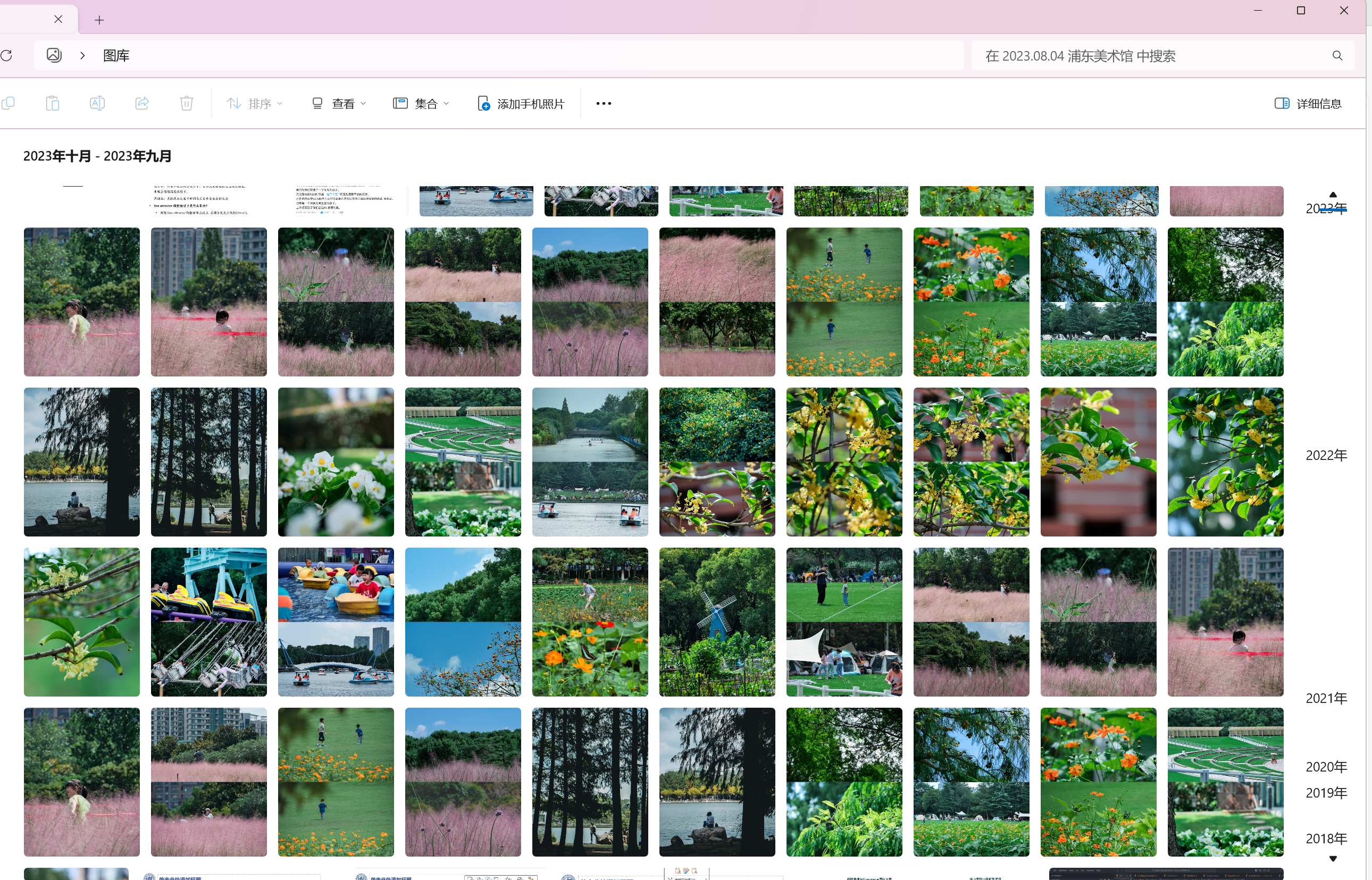
Task: Click the refresh icon beside address bar
Action: pyautogui.click(x=7, y=55)
